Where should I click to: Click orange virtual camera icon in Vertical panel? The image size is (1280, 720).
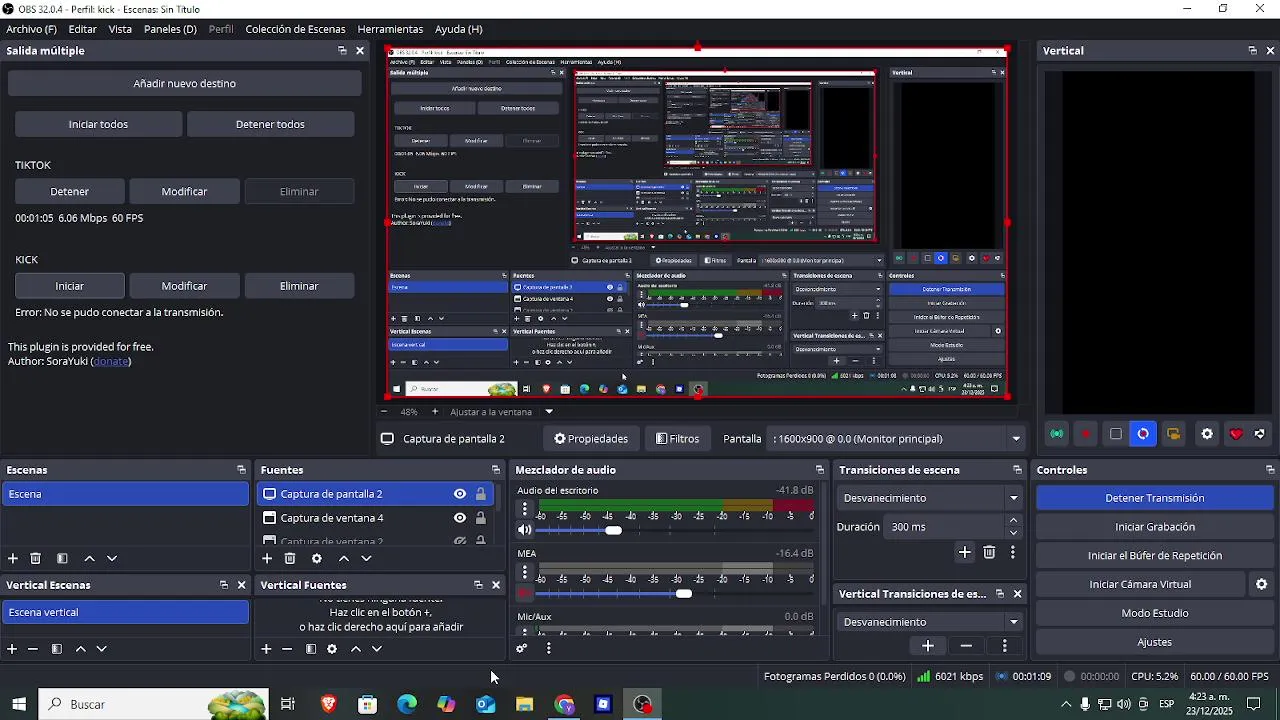point(1173,434)
